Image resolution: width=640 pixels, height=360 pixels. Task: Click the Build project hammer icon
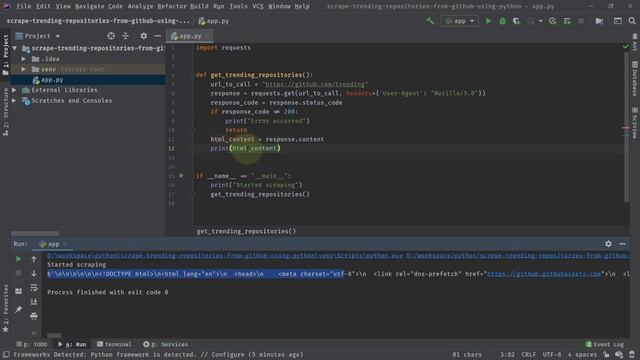coord(430,21)
